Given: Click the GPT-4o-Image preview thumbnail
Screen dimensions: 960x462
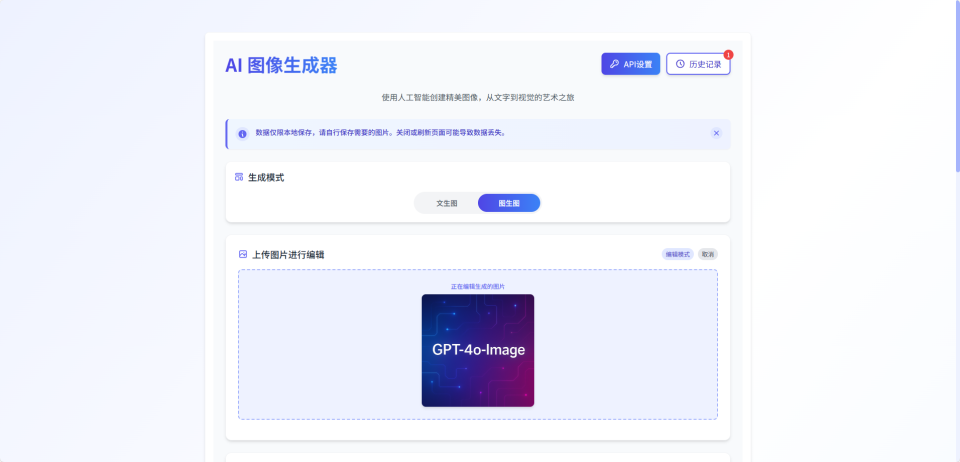Looking at the screenshot, I should pos(478,350).
